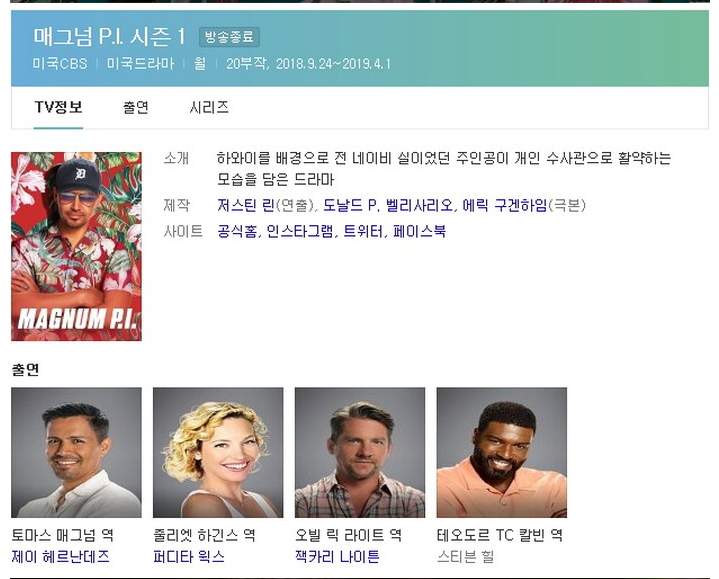The height and width of the screenshot is (579, 719).
Task: Click the 테오도르 TC 칼빈 cast photo
Action: (x=502, y=452)
